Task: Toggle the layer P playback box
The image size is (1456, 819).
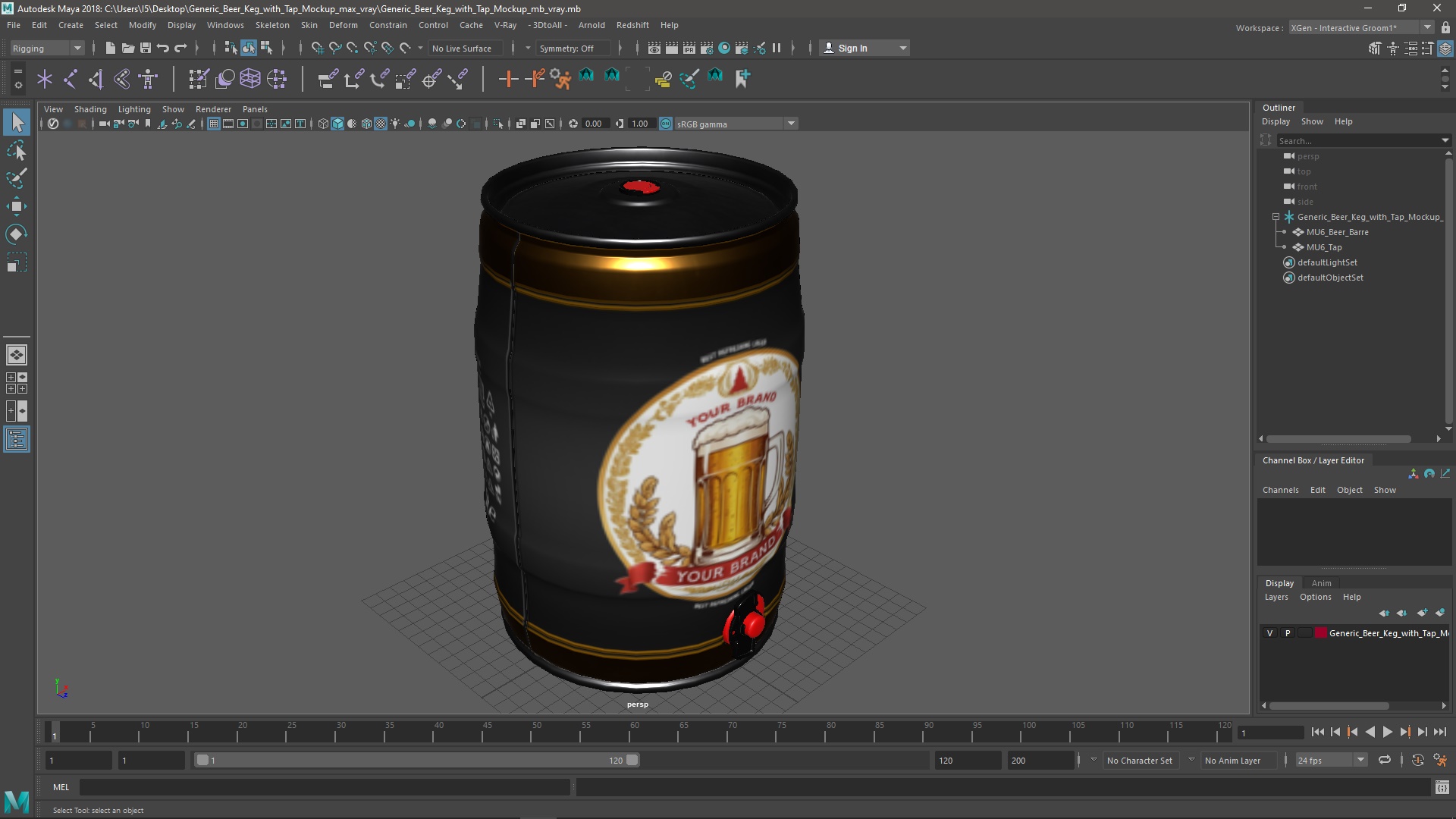Action: click(1287, 632)
